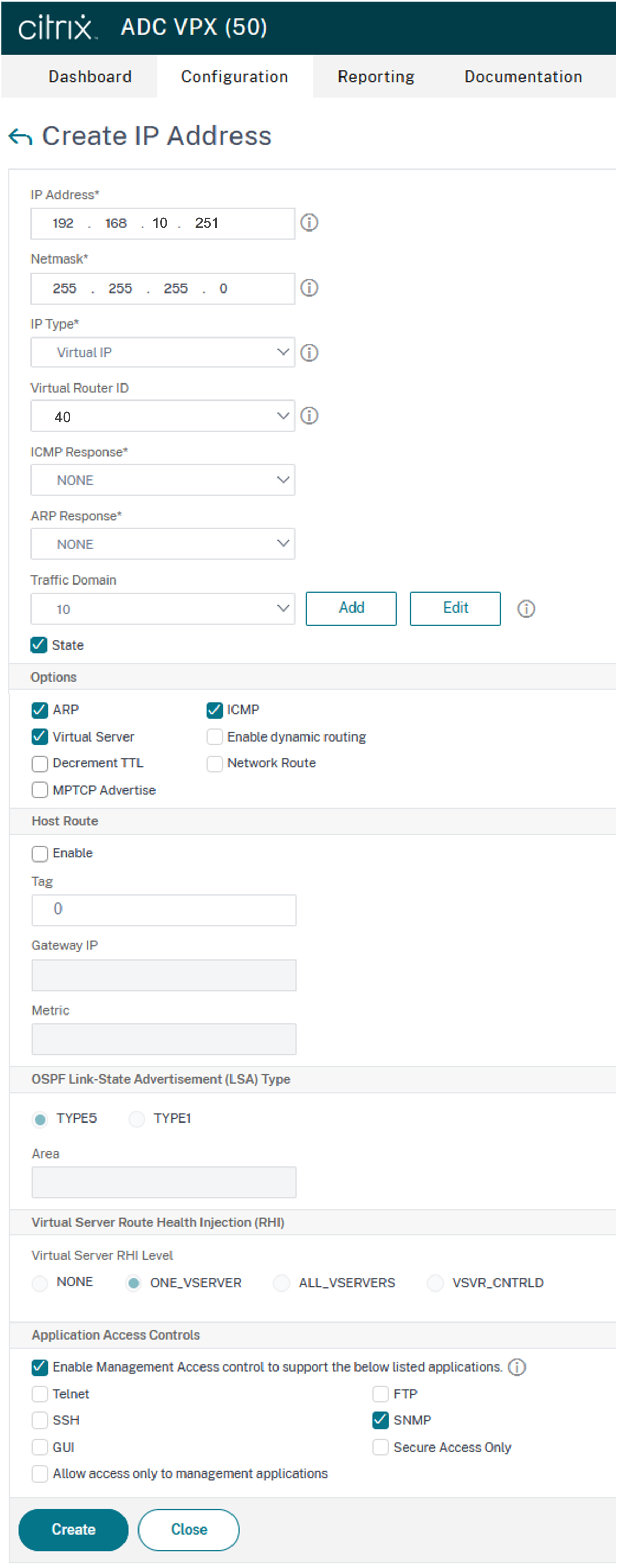Open info icon next to IP Address field

(x=310, y=223)
